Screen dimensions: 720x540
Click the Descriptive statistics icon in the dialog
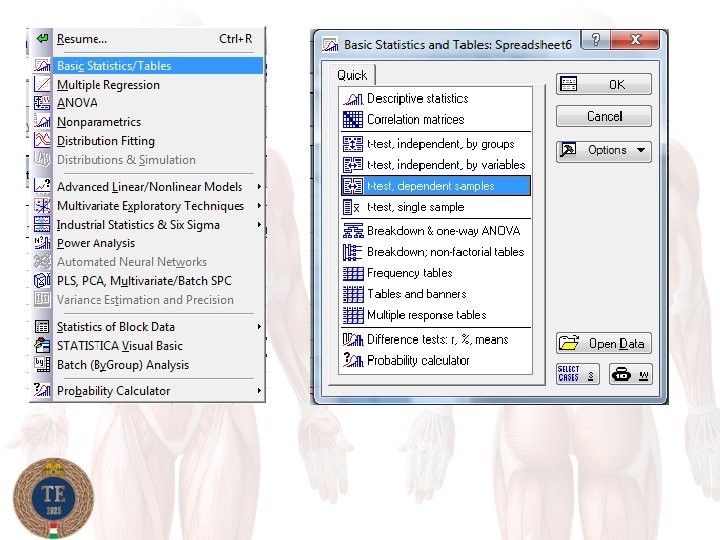(353, 98)
